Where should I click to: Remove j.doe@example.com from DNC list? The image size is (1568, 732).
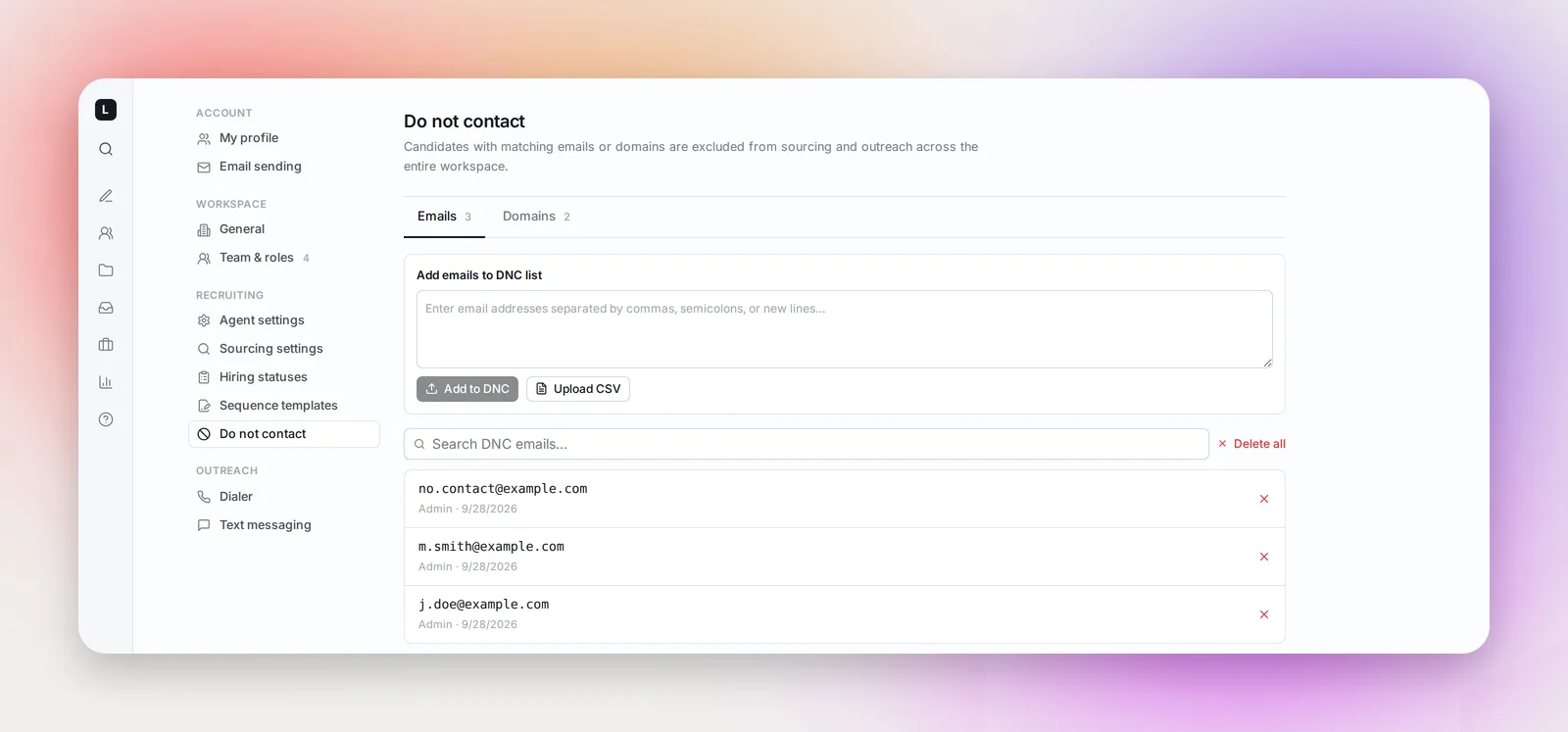point(1264,614)
